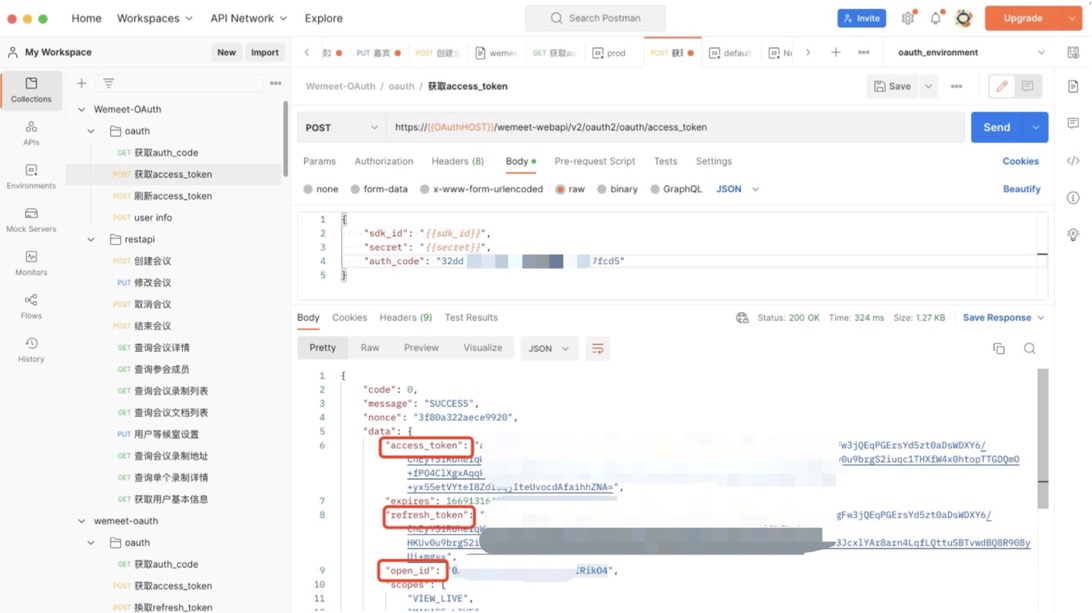Viewport: 1092px width, 613px height.
Task: Switch response view to Raw
Action: pyautogui.click(x=370, y=348)
